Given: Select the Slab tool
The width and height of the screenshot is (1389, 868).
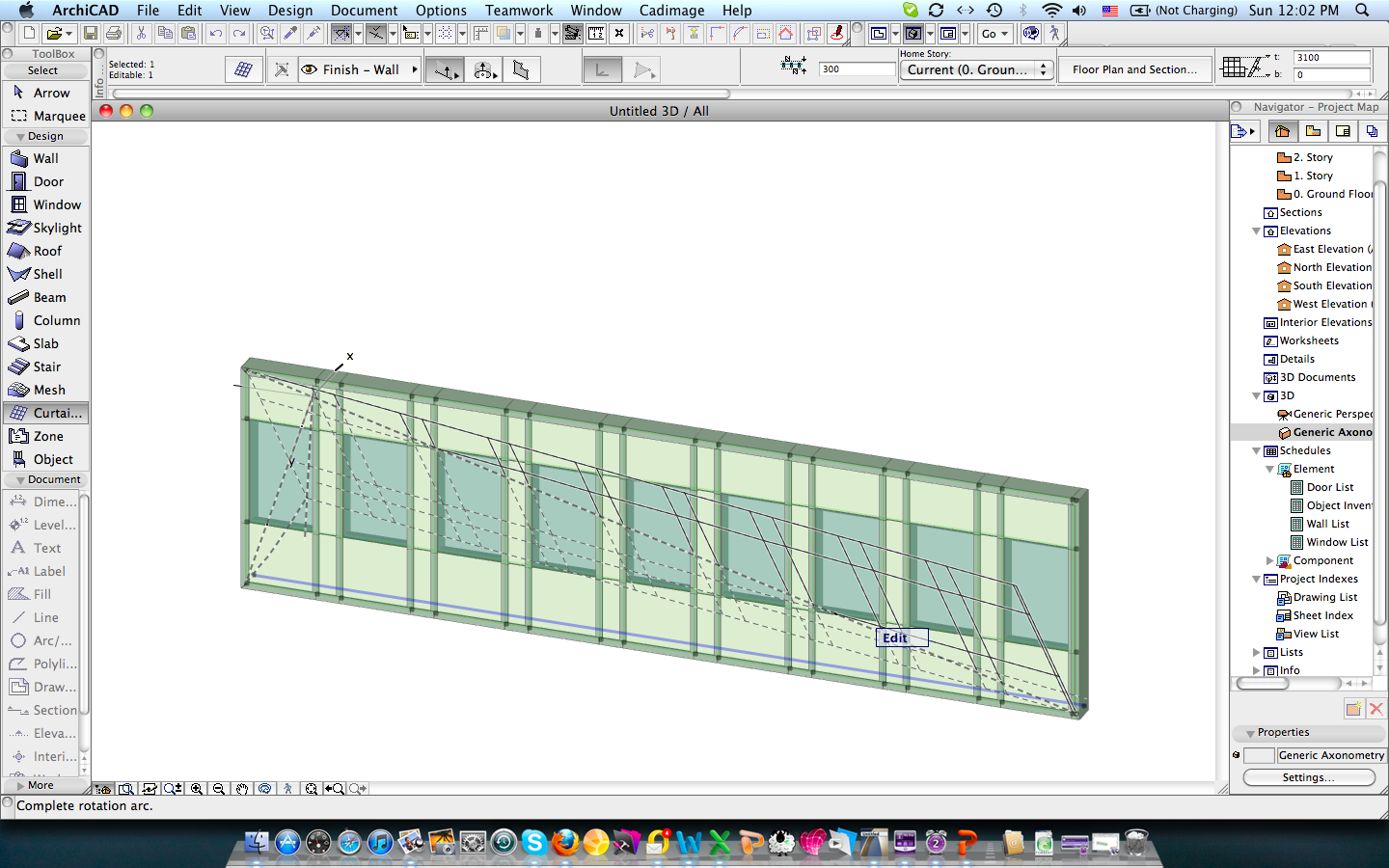Looking at the screenshot, I should coord(45,343).
